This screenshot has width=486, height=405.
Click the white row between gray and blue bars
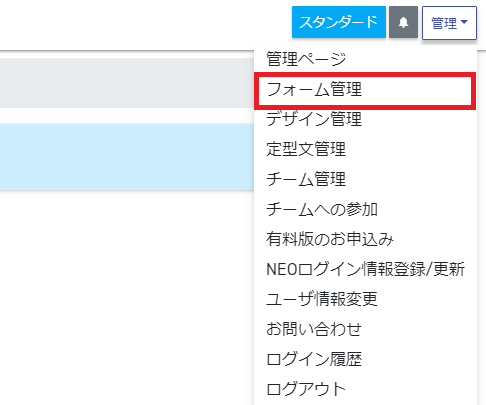127,116
